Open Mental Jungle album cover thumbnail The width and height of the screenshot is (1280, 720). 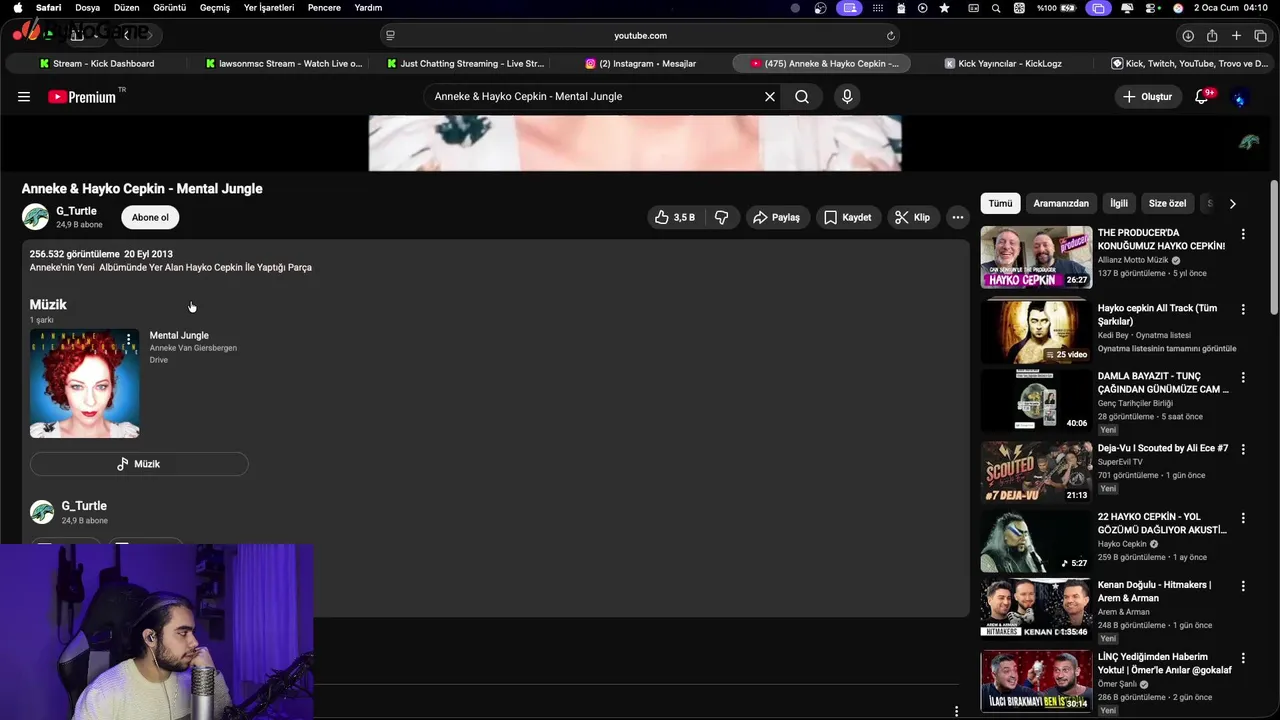pos(85,384)
